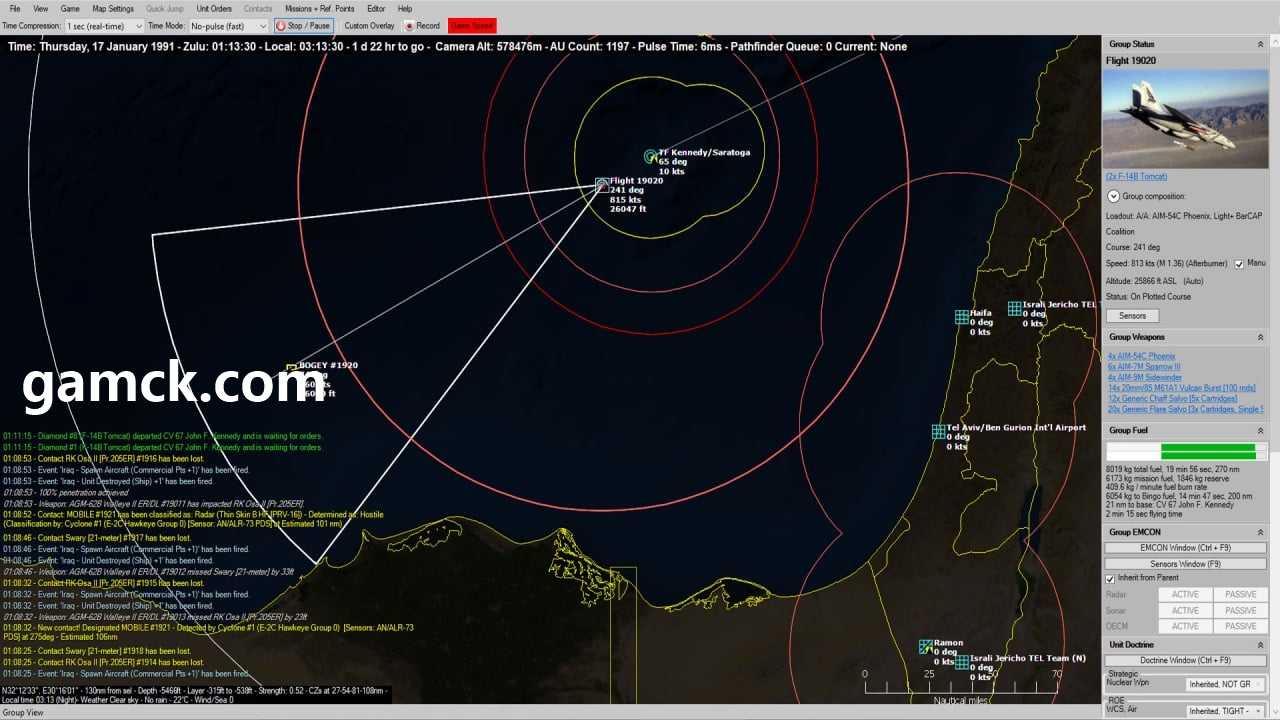Image resolution: width=1280 pixels, height=720 pixels.
Task: Select TF Kennedy/Saratoga task force marker
Action: tap(651, 156)
